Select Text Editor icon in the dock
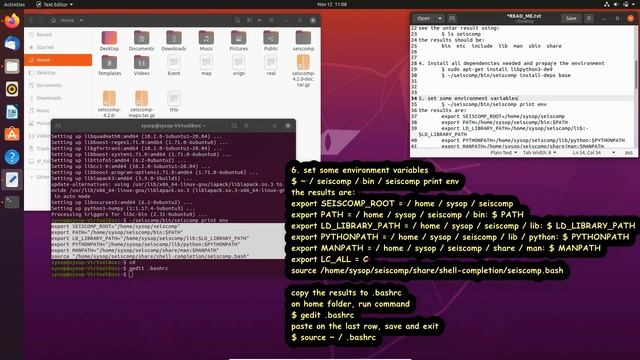 coord(12,180)
